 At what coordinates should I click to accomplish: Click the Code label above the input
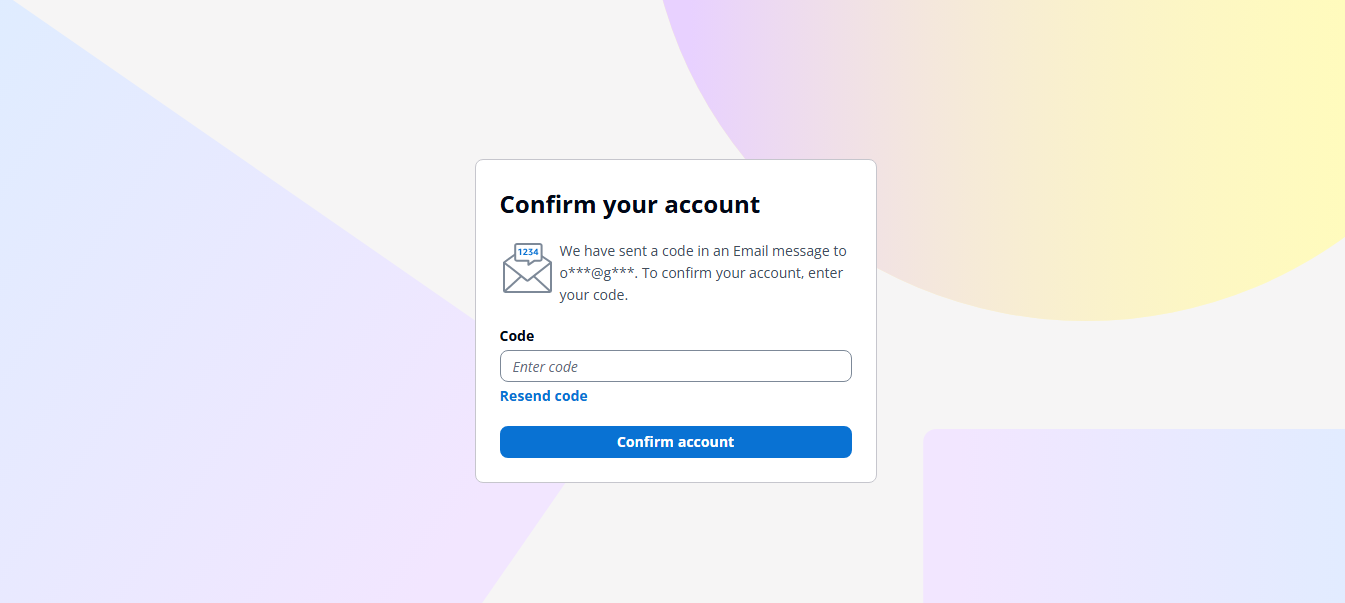516,335
